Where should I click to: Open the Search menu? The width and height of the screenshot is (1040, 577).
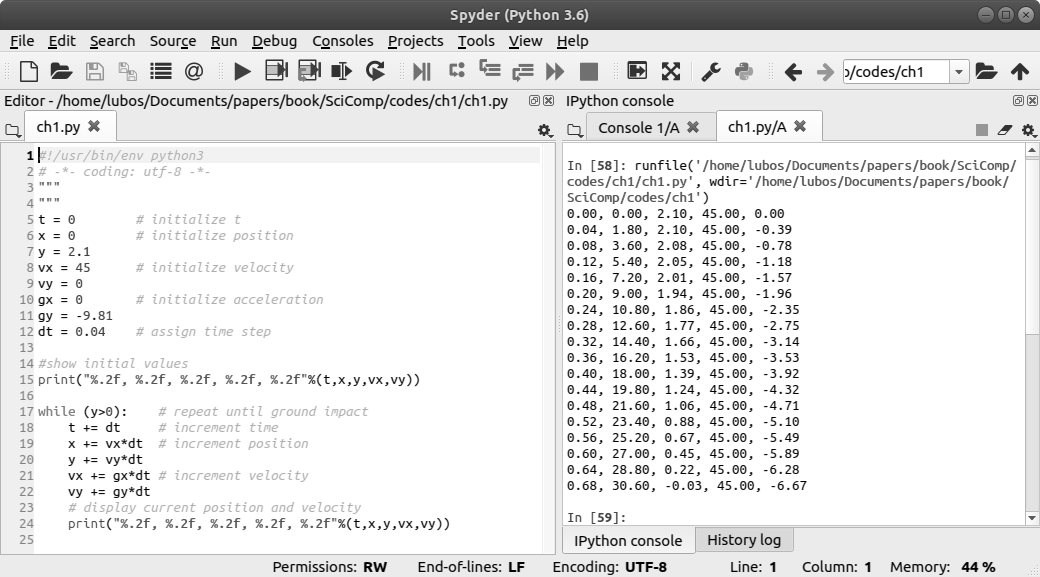tap(112, 41)
